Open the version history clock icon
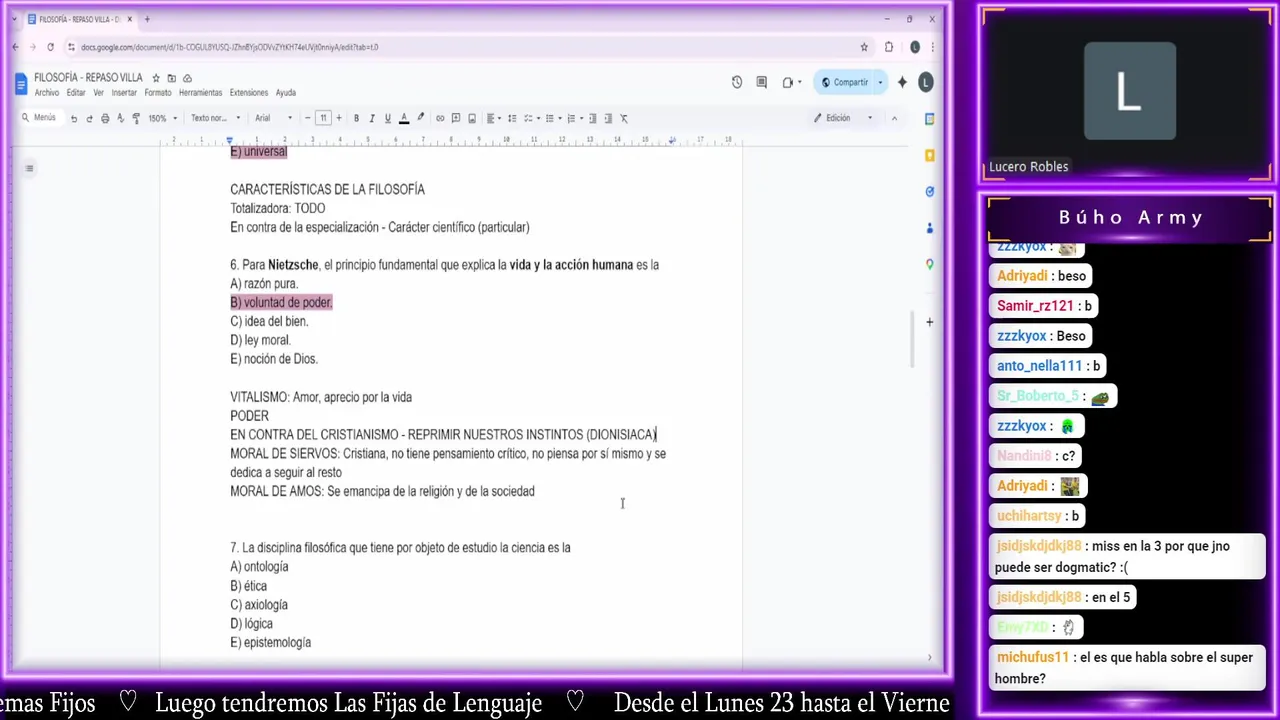Screen dimensions: 1280x720 [x=737, y=83]
